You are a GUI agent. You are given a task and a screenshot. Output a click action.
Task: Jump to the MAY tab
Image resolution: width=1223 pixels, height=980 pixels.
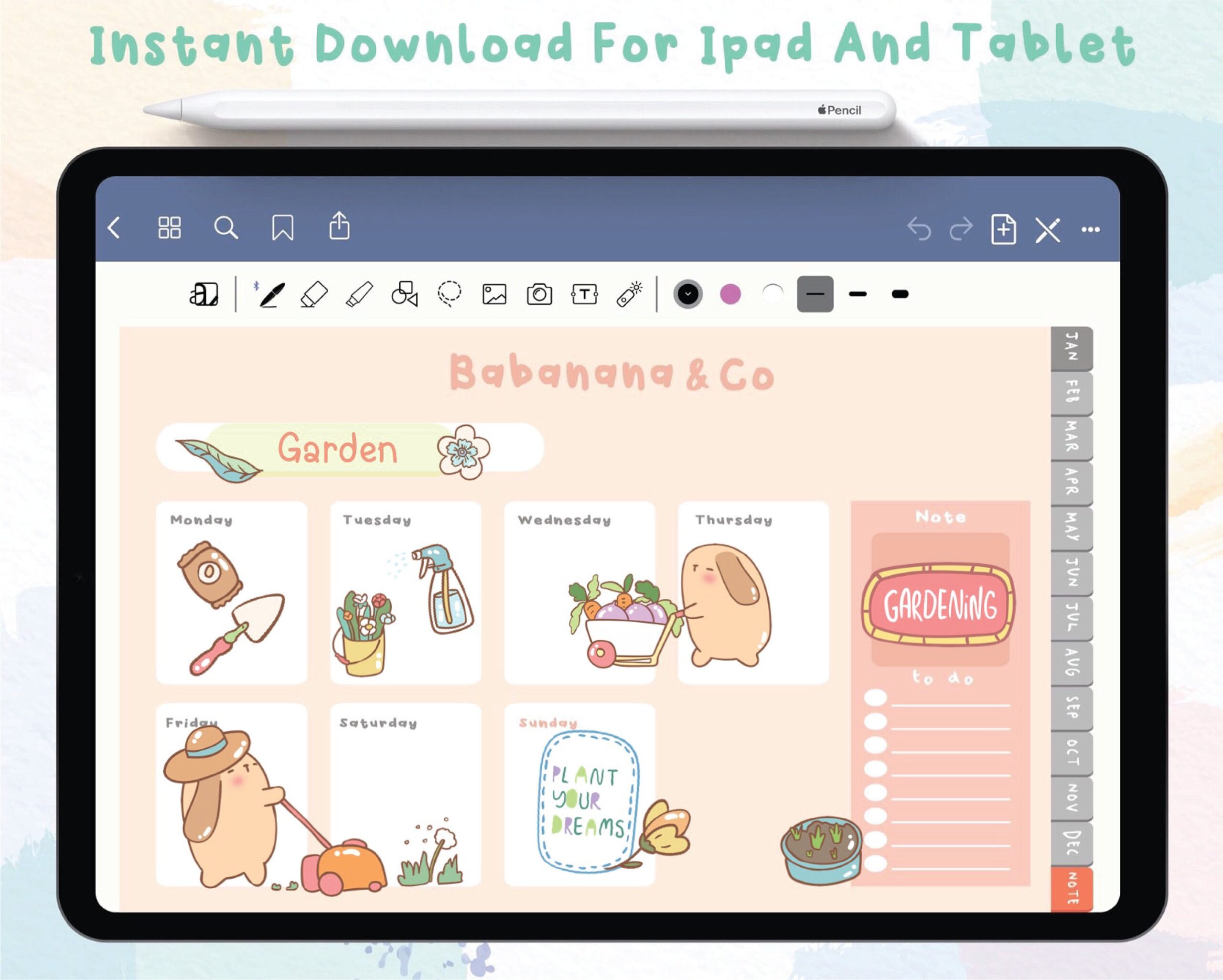pyautogui.click(x=1072, y=528)
